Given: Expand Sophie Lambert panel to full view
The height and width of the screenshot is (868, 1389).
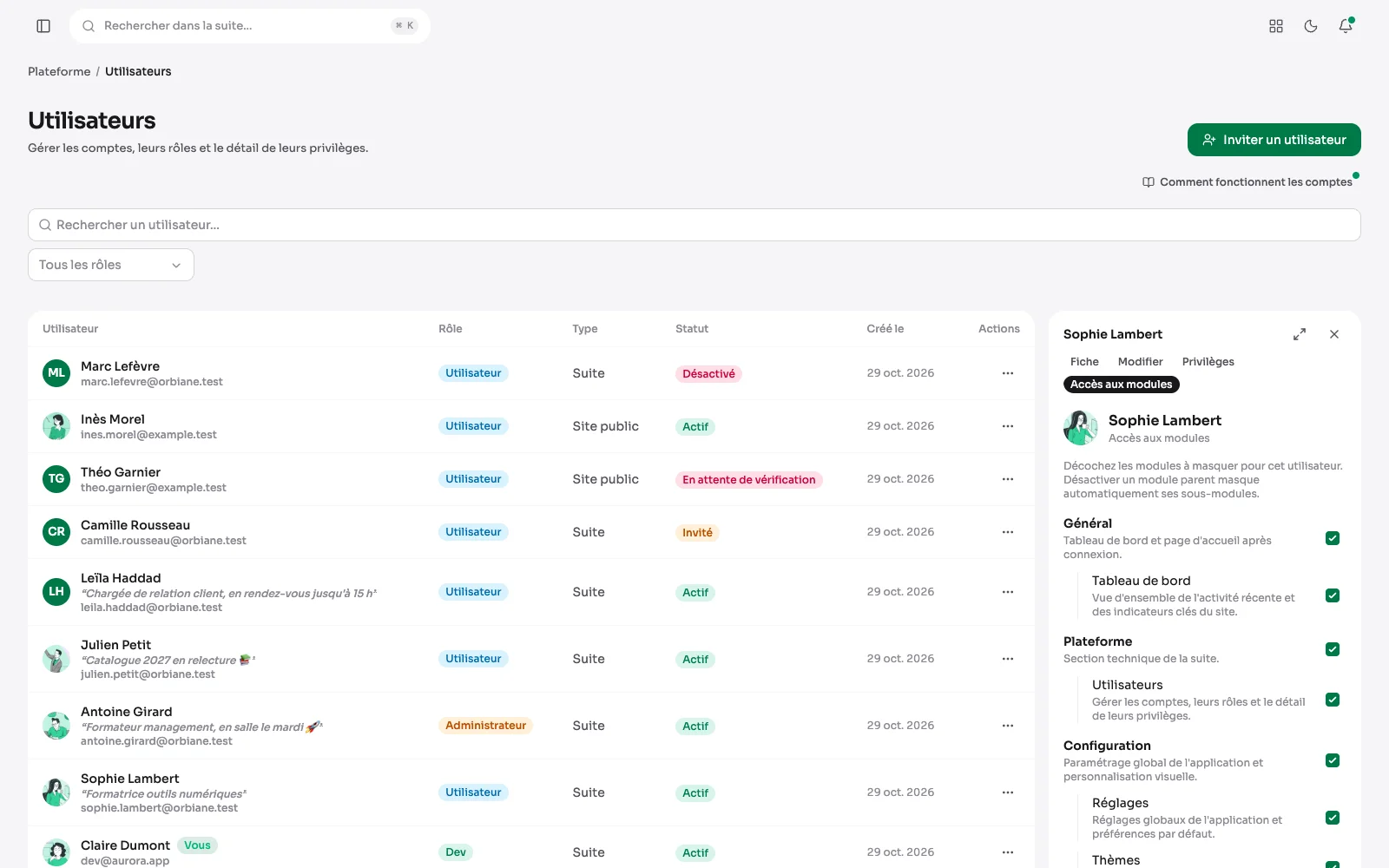Looking at the screenshot, I should [1300, 334].
